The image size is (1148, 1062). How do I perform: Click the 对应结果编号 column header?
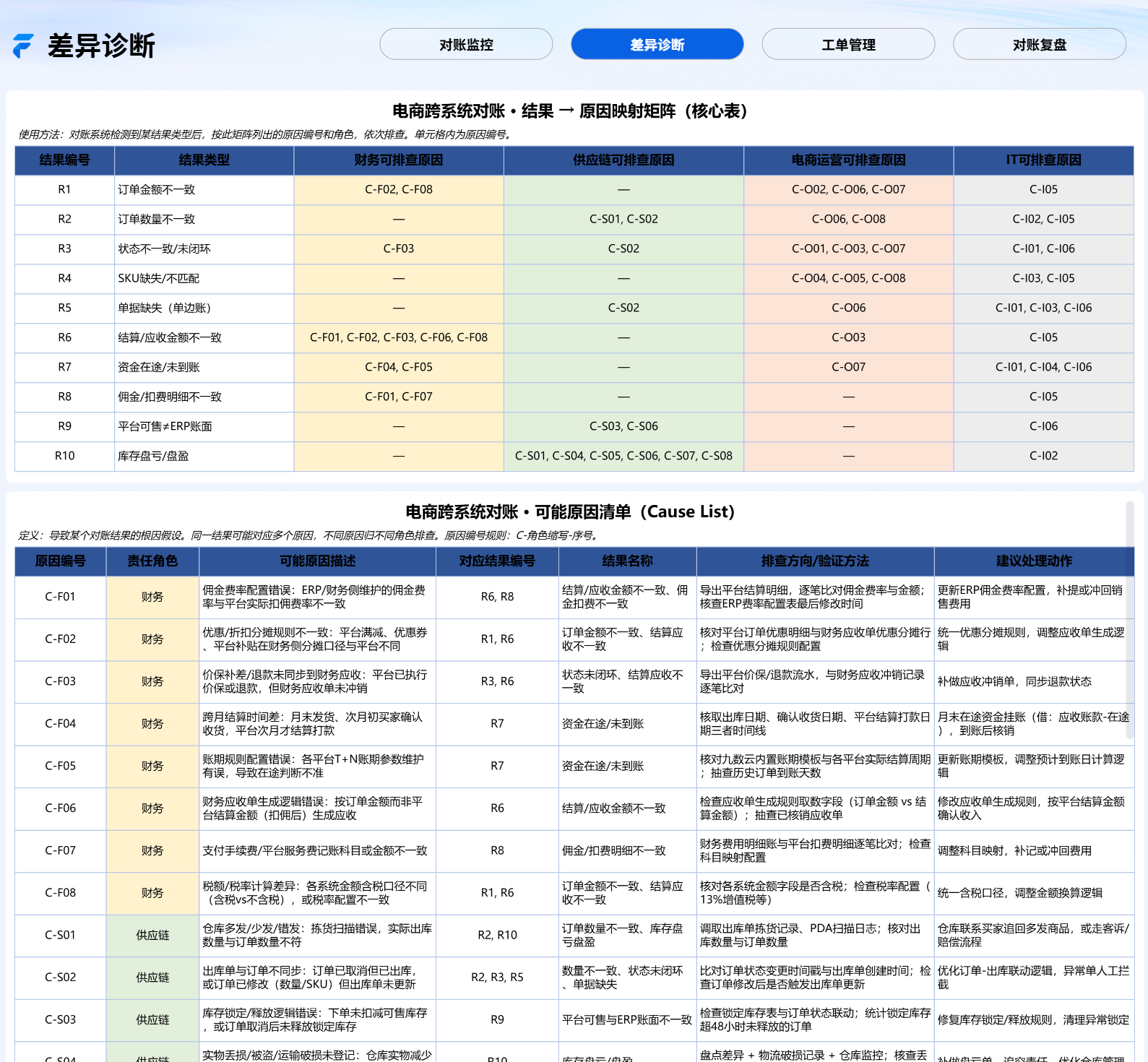click(497, 561)
